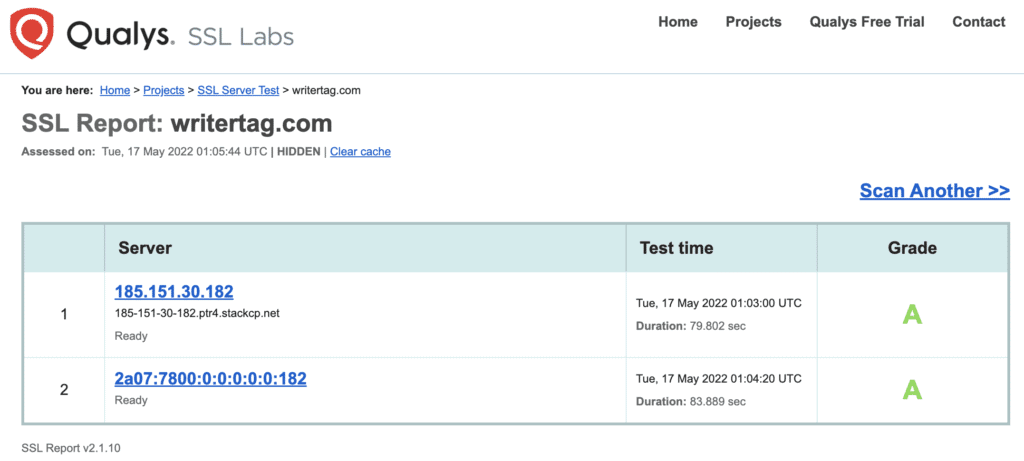Viewport: 1024px width, 461px height.
Task: Select the SSL Report: writertag.com heading
Action: click(x=177, y=123)
